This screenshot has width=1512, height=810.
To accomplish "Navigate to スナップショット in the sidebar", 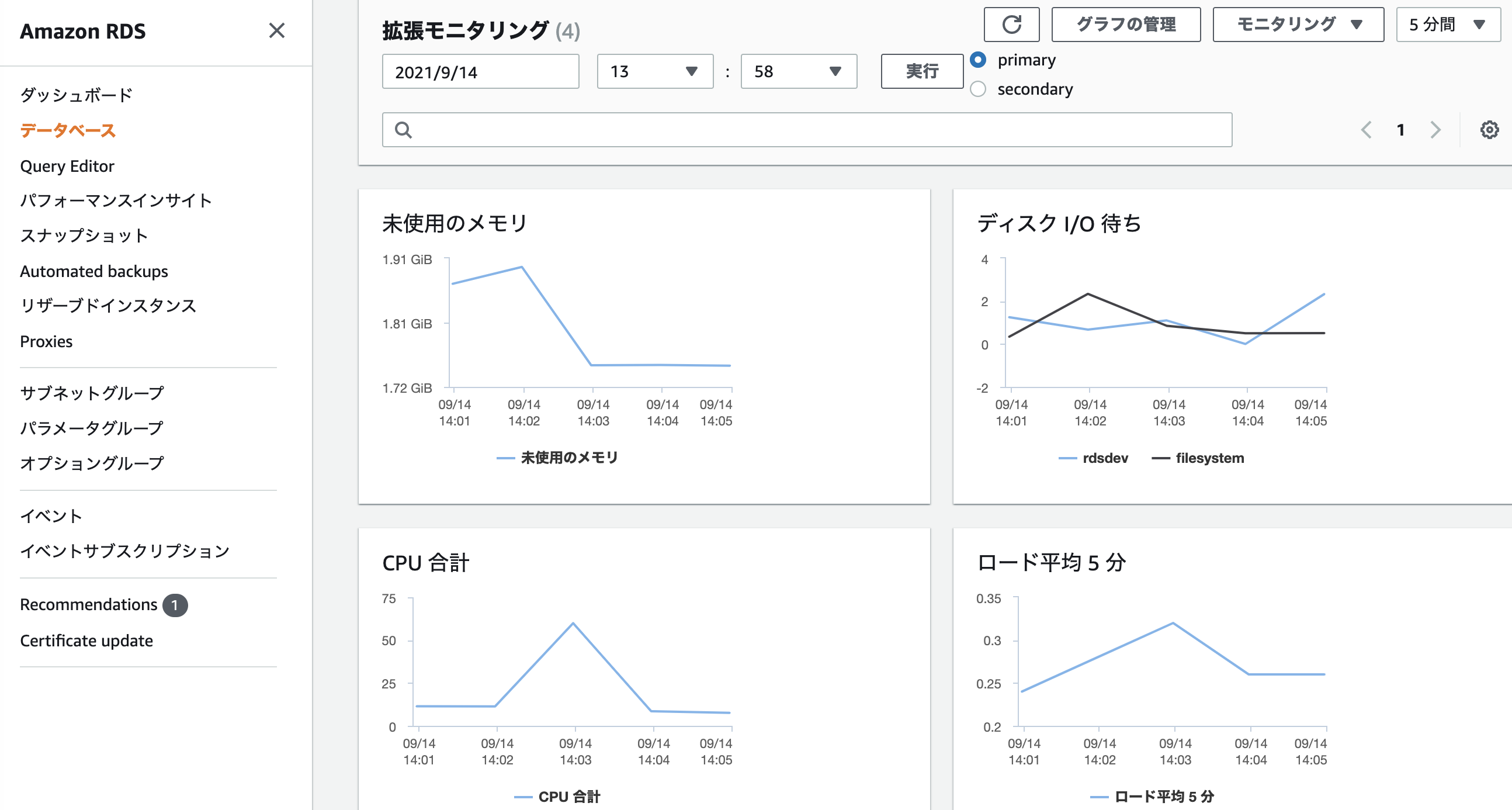I will tap(84, 236).
